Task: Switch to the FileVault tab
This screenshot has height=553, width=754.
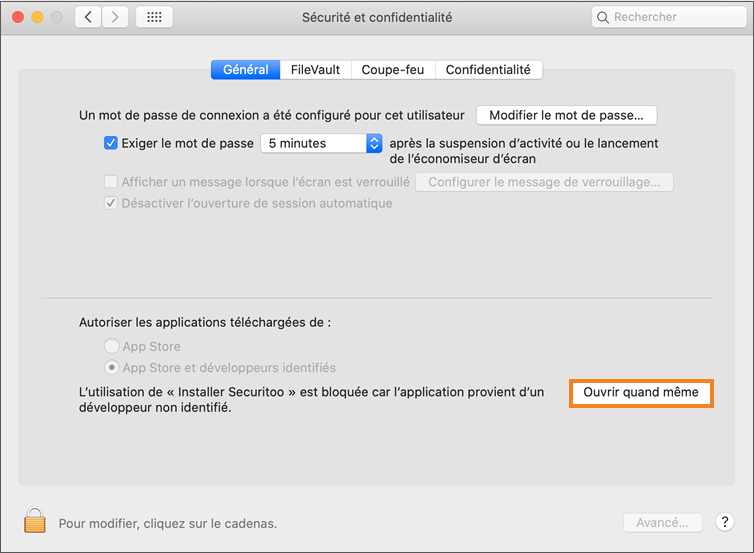Action: click(315, 70)
